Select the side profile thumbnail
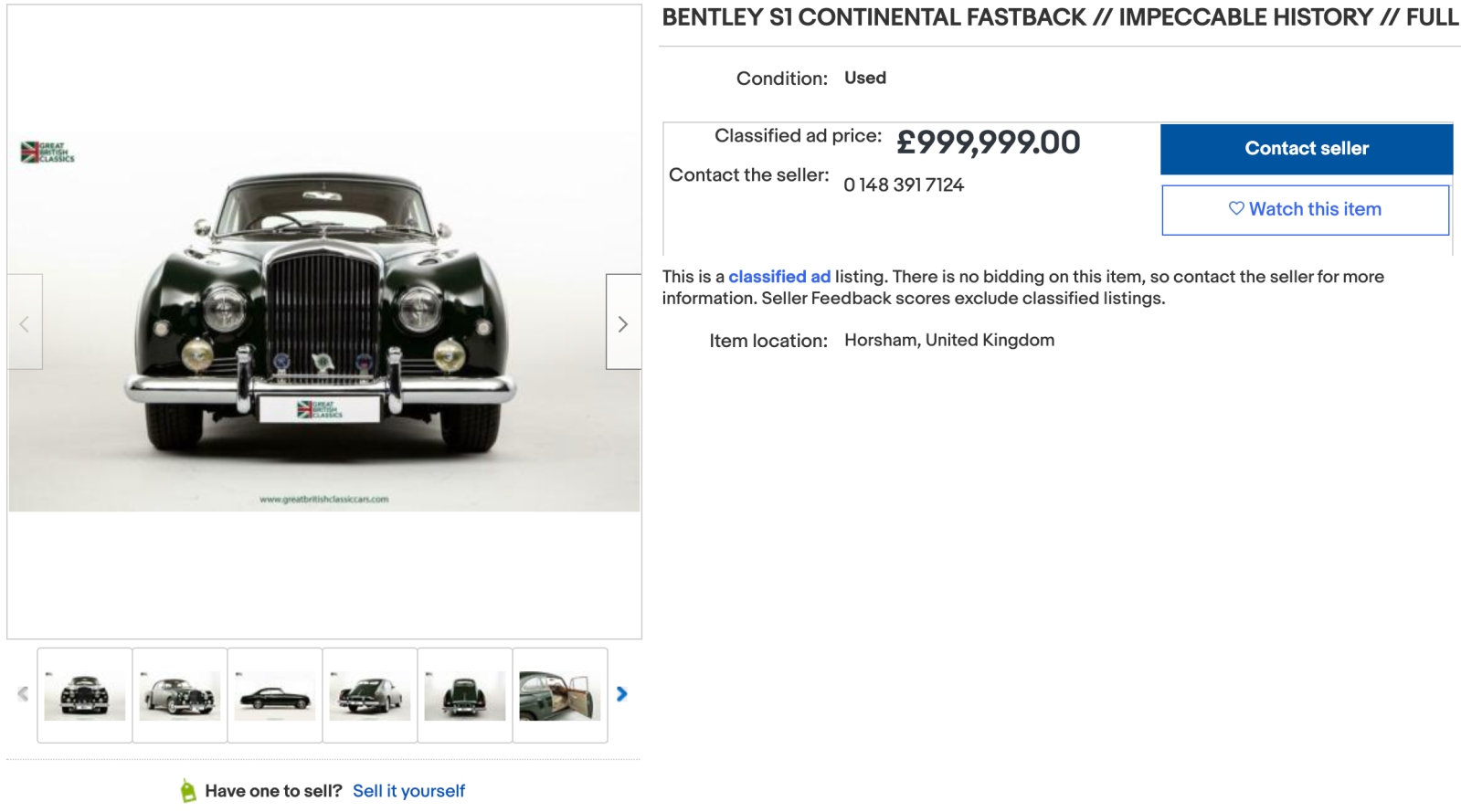1461x812 pixels. click(275, 695)
